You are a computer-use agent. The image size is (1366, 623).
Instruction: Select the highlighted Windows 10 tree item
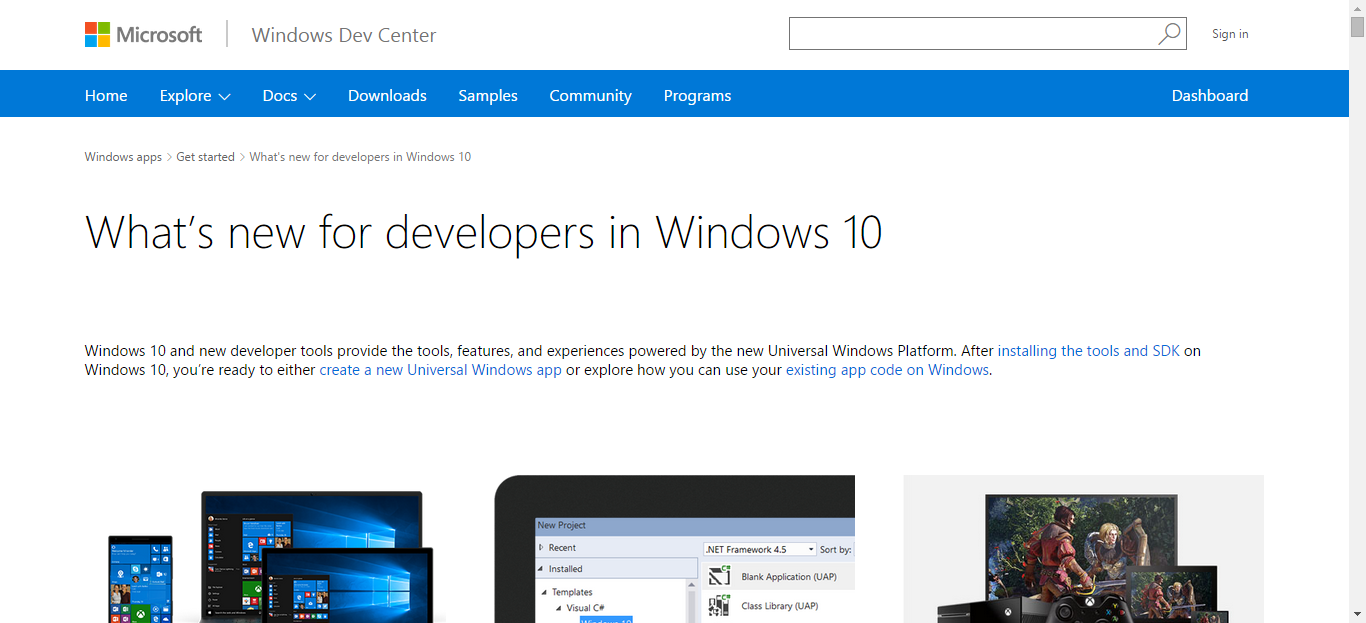605,620
